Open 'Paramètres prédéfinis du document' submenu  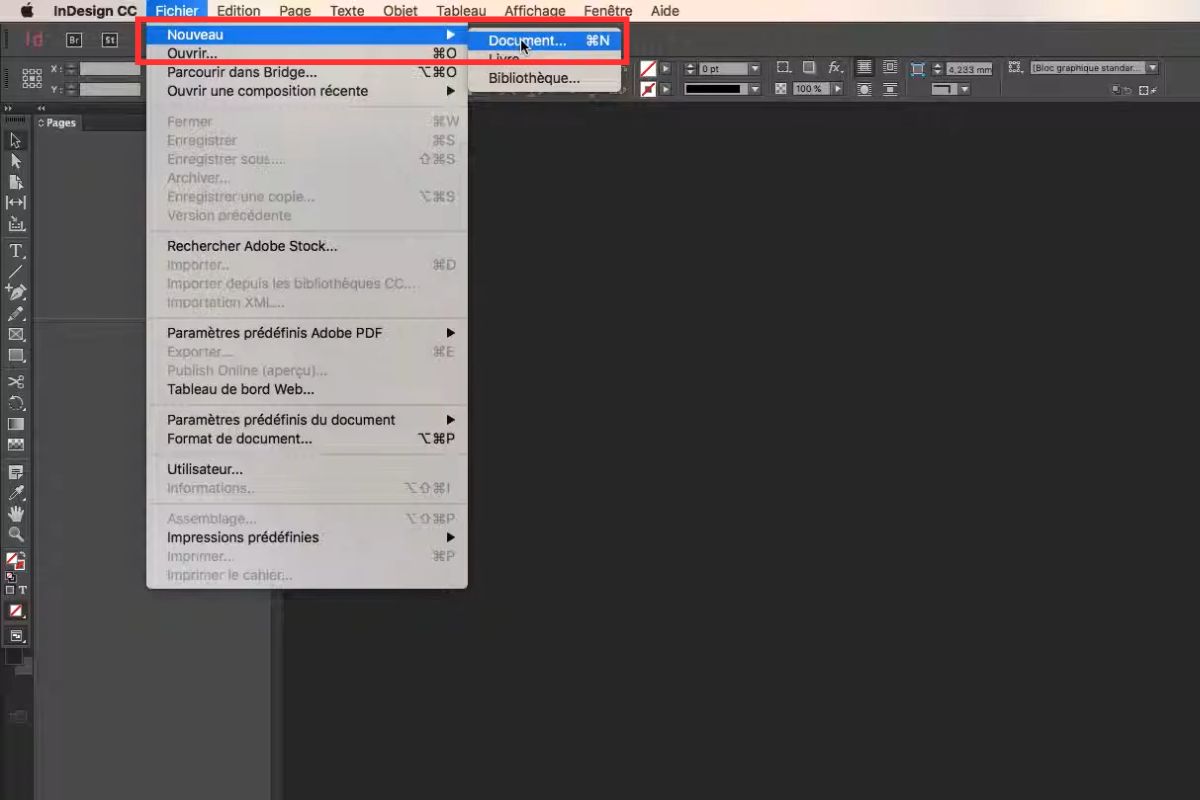[x=307, y=420]
